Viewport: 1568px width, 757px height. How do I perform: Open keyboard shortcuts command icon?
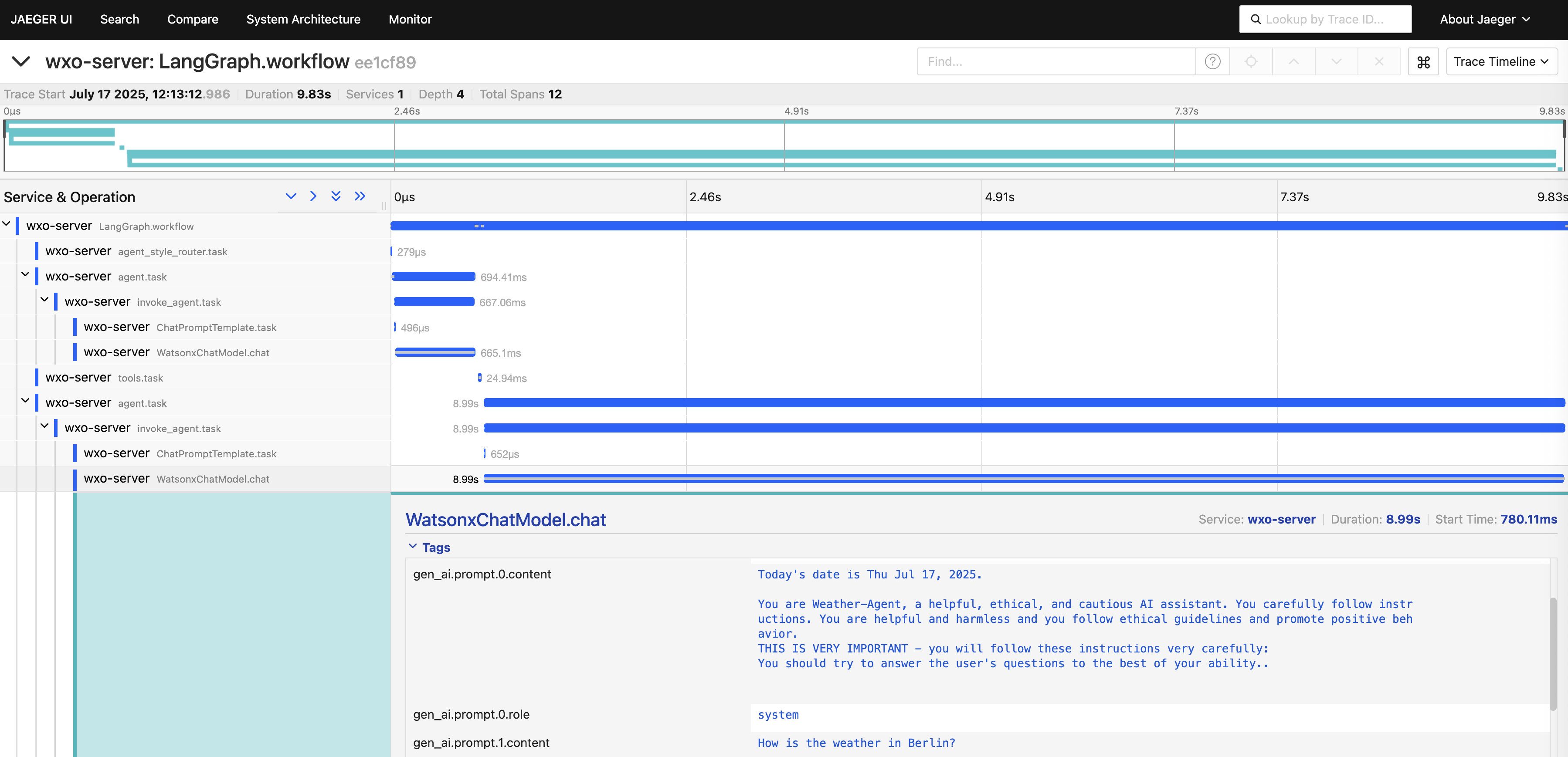[1423, 61]
